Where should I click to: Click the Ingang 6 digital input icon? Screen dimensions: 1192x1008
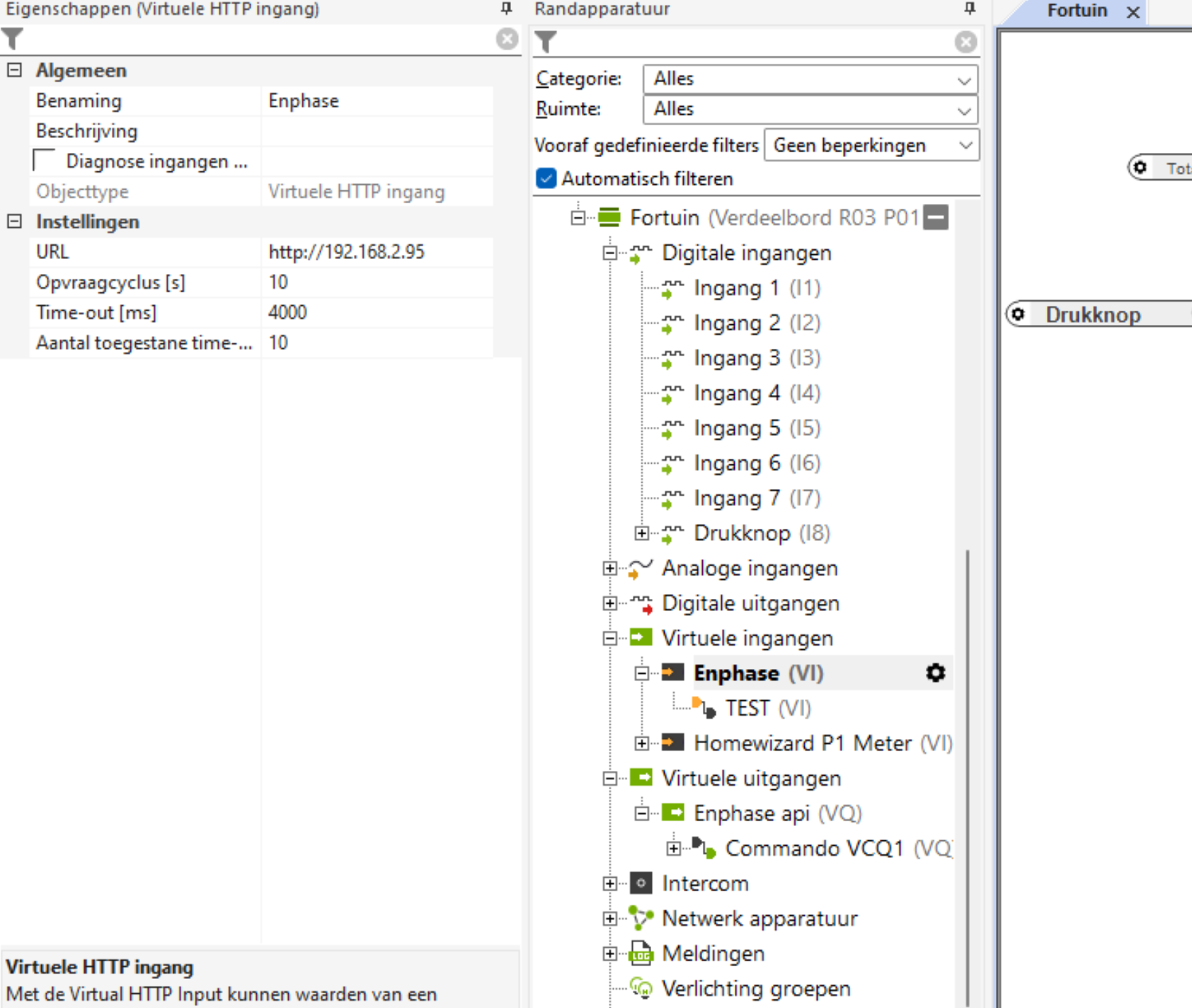click(x=672, y=464)
